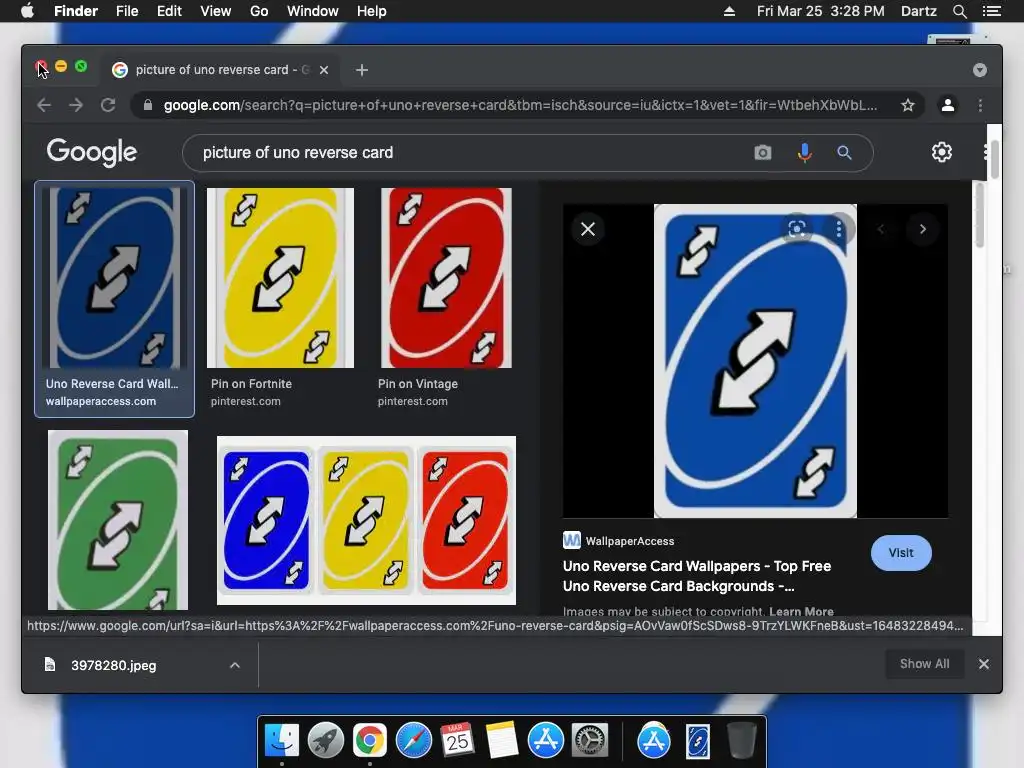Open the Finder menu
This screenshot has width=1024, height=768.
click(76, 11)
